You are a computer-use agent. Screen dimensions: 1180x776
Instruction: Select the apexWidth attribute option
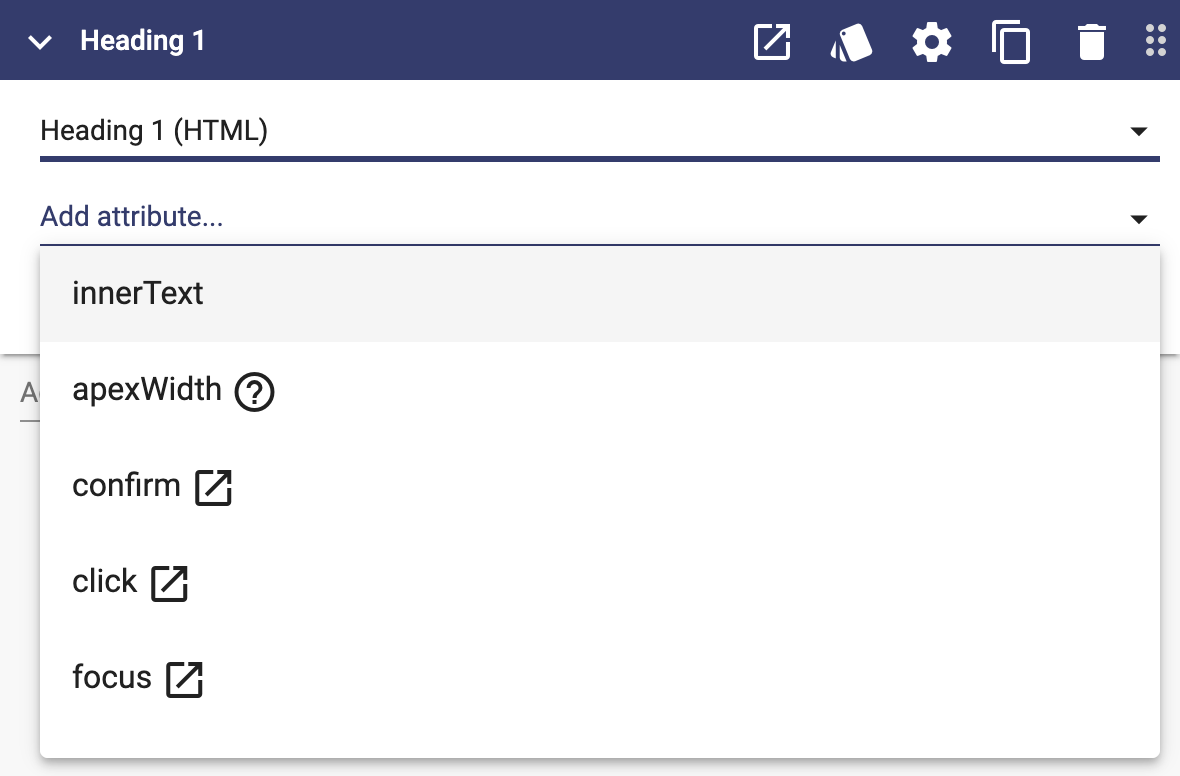click(600, 390)
